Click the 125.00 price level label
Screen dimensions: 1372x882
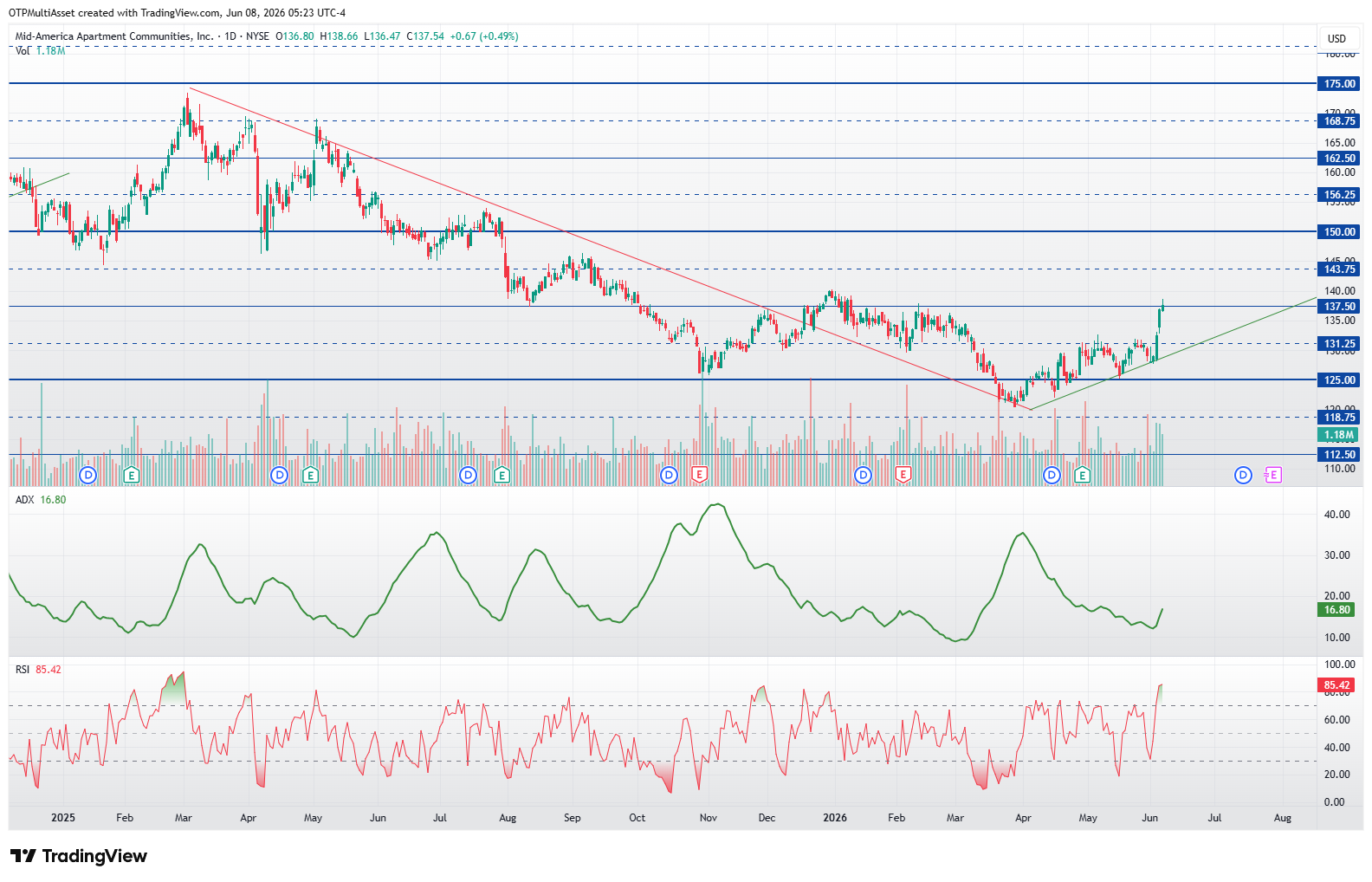click(x=1339, y=380)
